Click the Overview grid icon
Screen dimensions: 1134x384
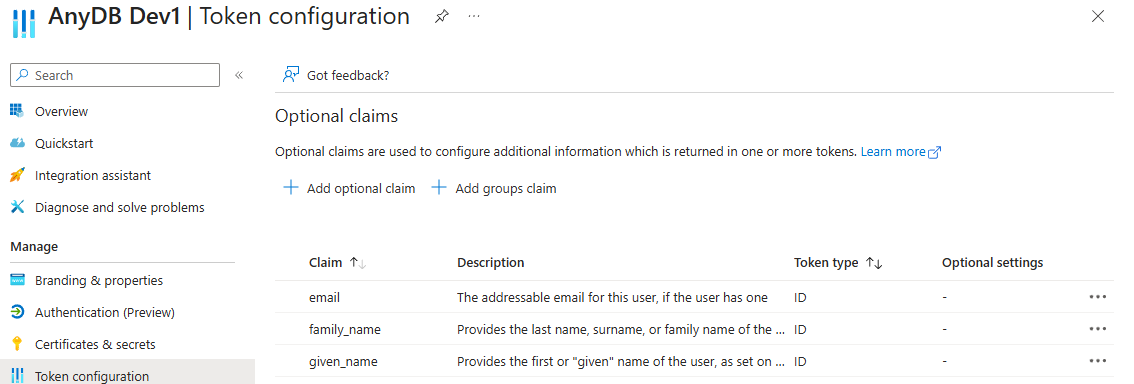(17, 111)
